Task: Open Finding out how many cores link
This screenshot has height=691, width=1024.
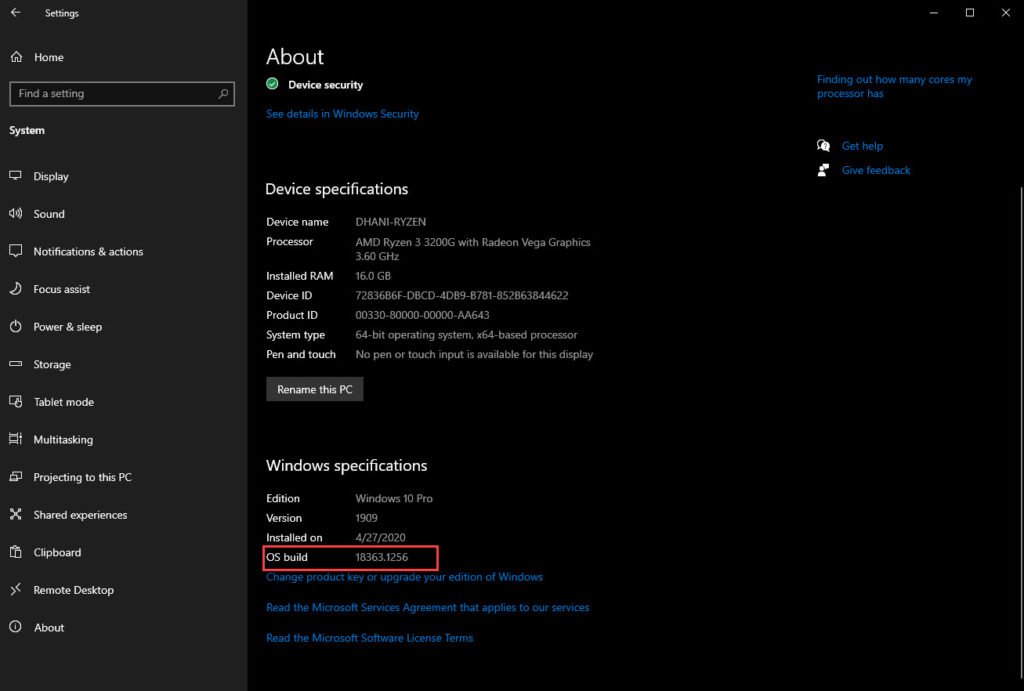Action: [894, 86]
